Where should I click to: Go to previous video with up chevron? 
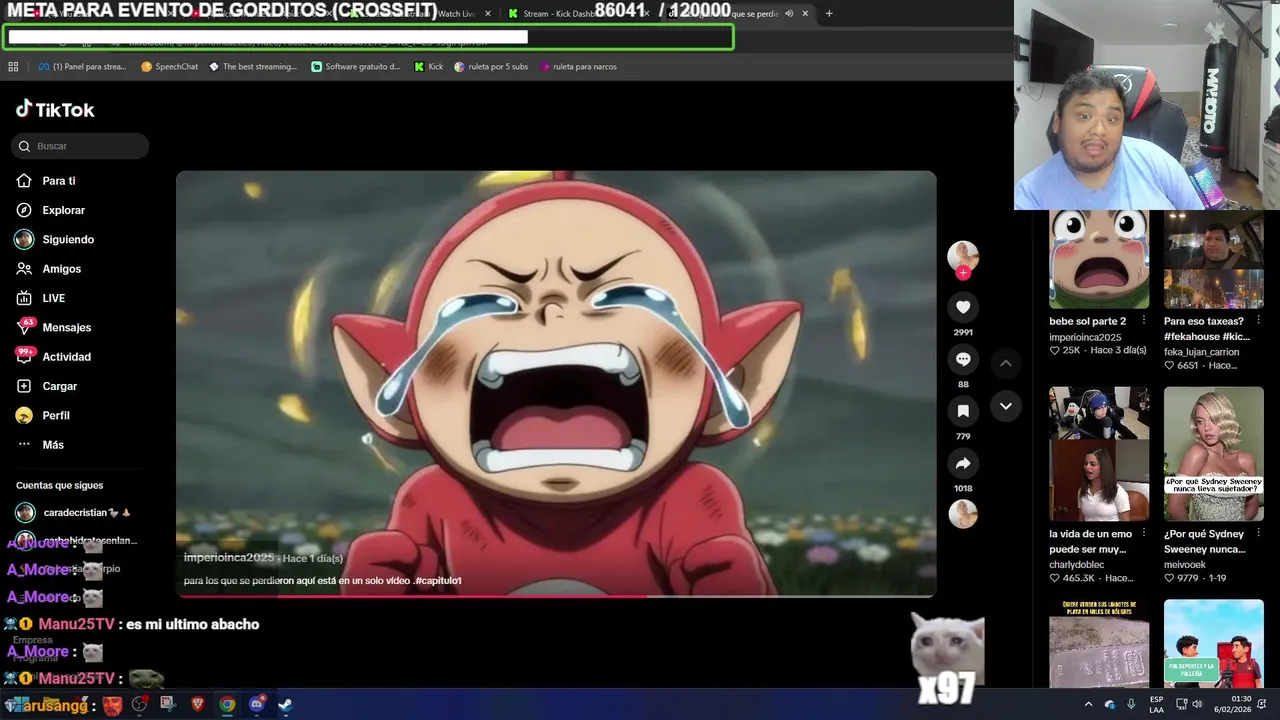1006,363
